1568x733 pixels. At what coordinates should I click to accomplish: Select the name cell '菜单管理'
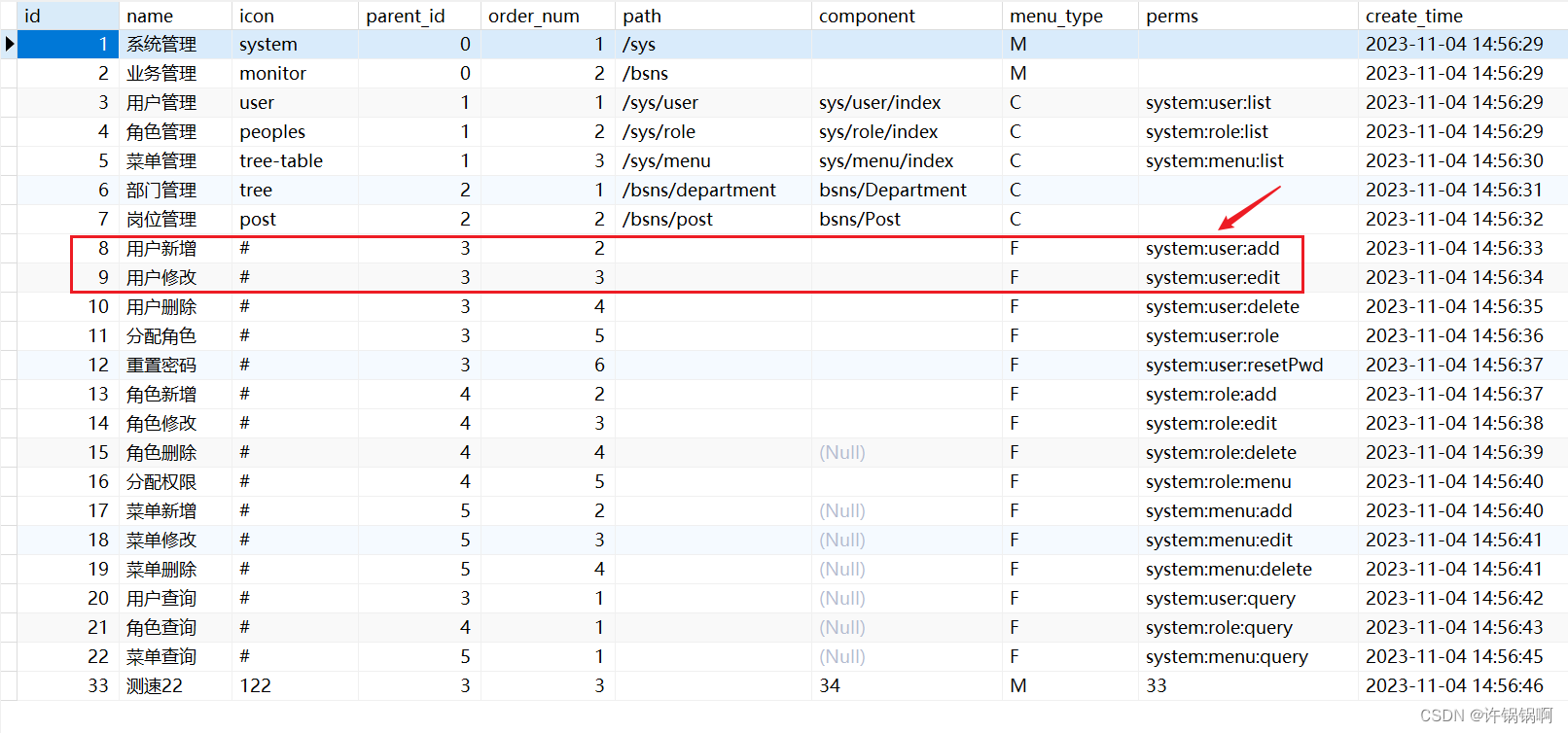pos(175,161)
